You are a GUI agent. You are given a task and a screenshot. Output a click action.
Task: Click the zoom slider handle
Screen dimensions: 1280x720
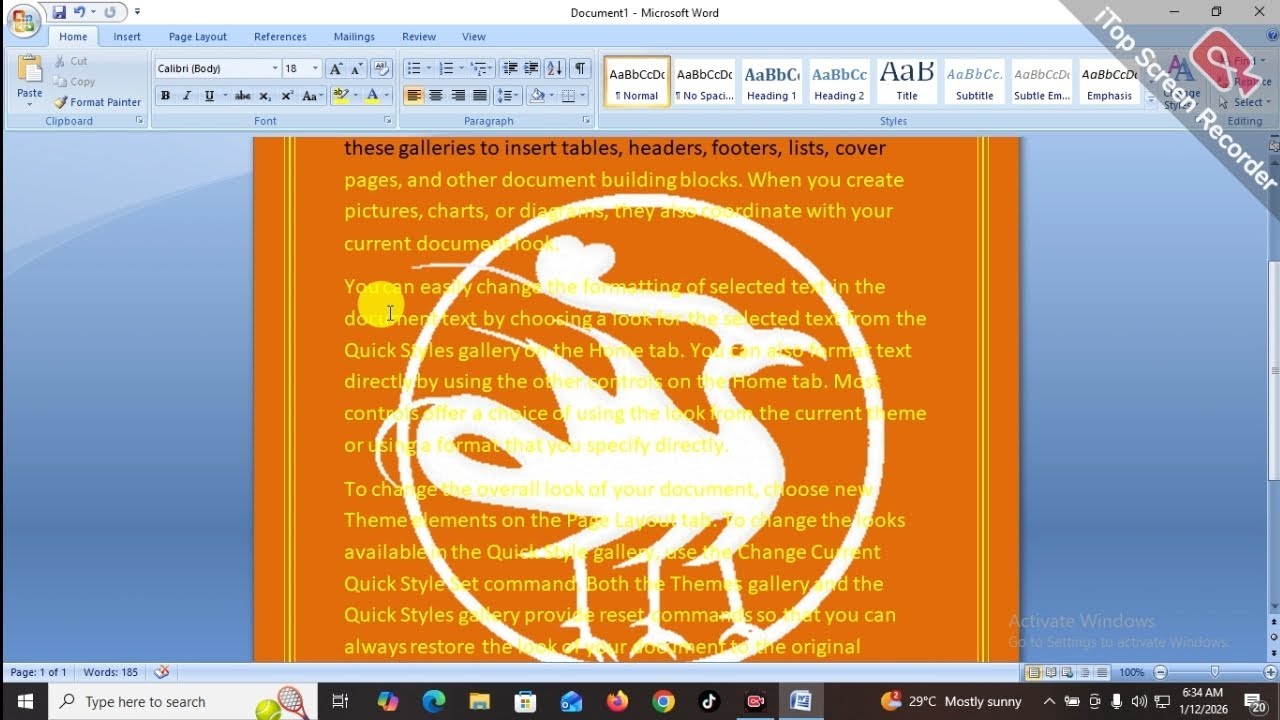[1215, 672]
